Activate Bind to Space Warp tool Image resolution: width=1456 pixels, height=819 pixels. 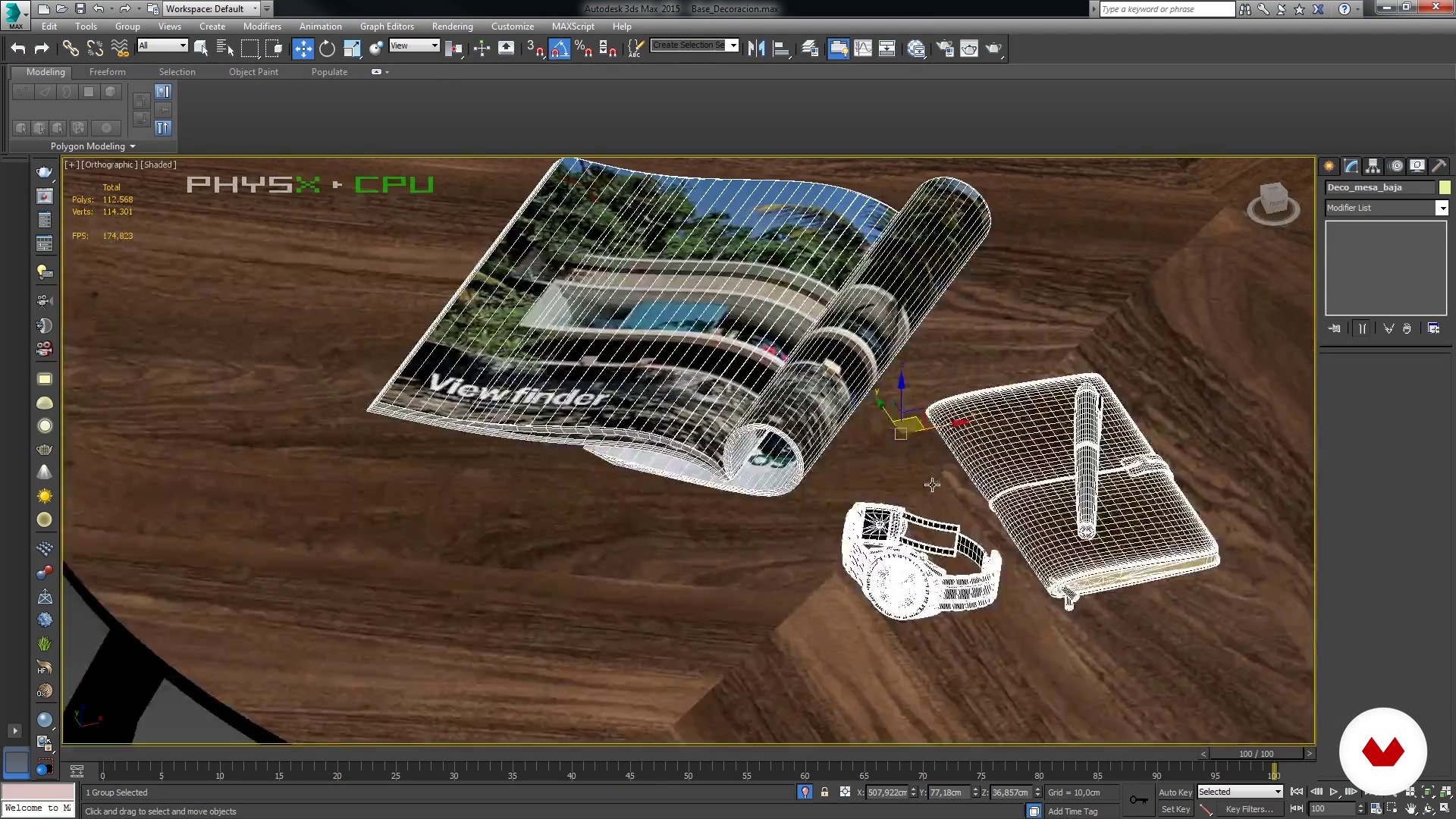(120, 49)
